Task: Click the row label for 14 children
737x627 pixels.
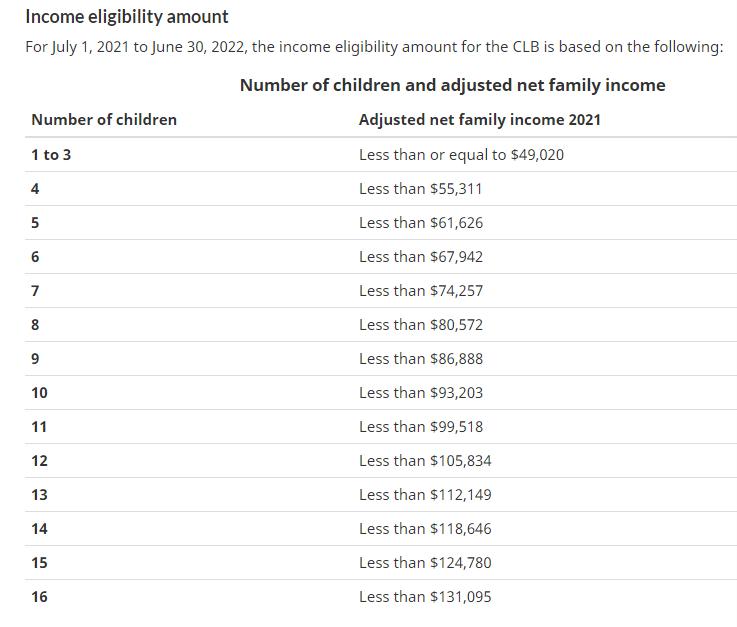Action: [x=39, y=529]
